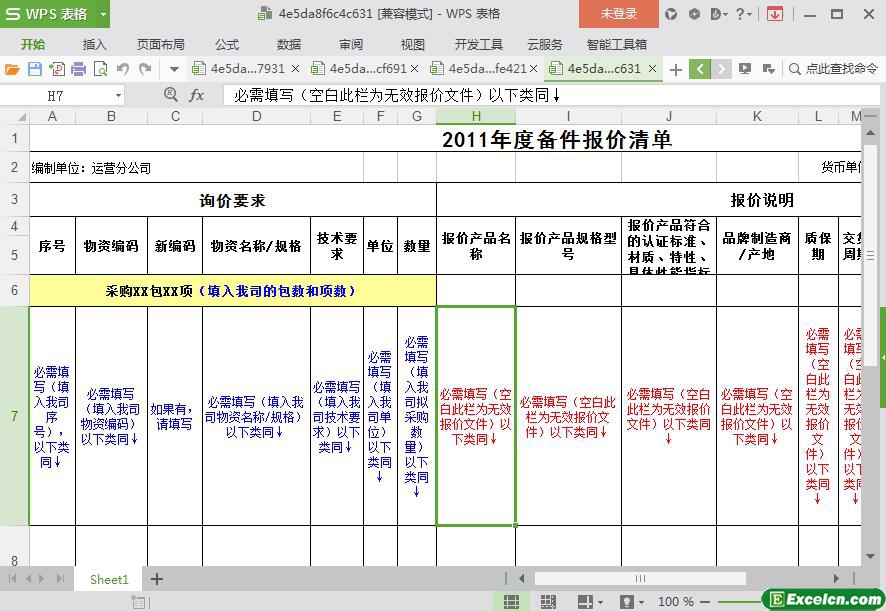886x611 pixels.
Task: Click the Undo arrow icon
Action: point(123,69)
